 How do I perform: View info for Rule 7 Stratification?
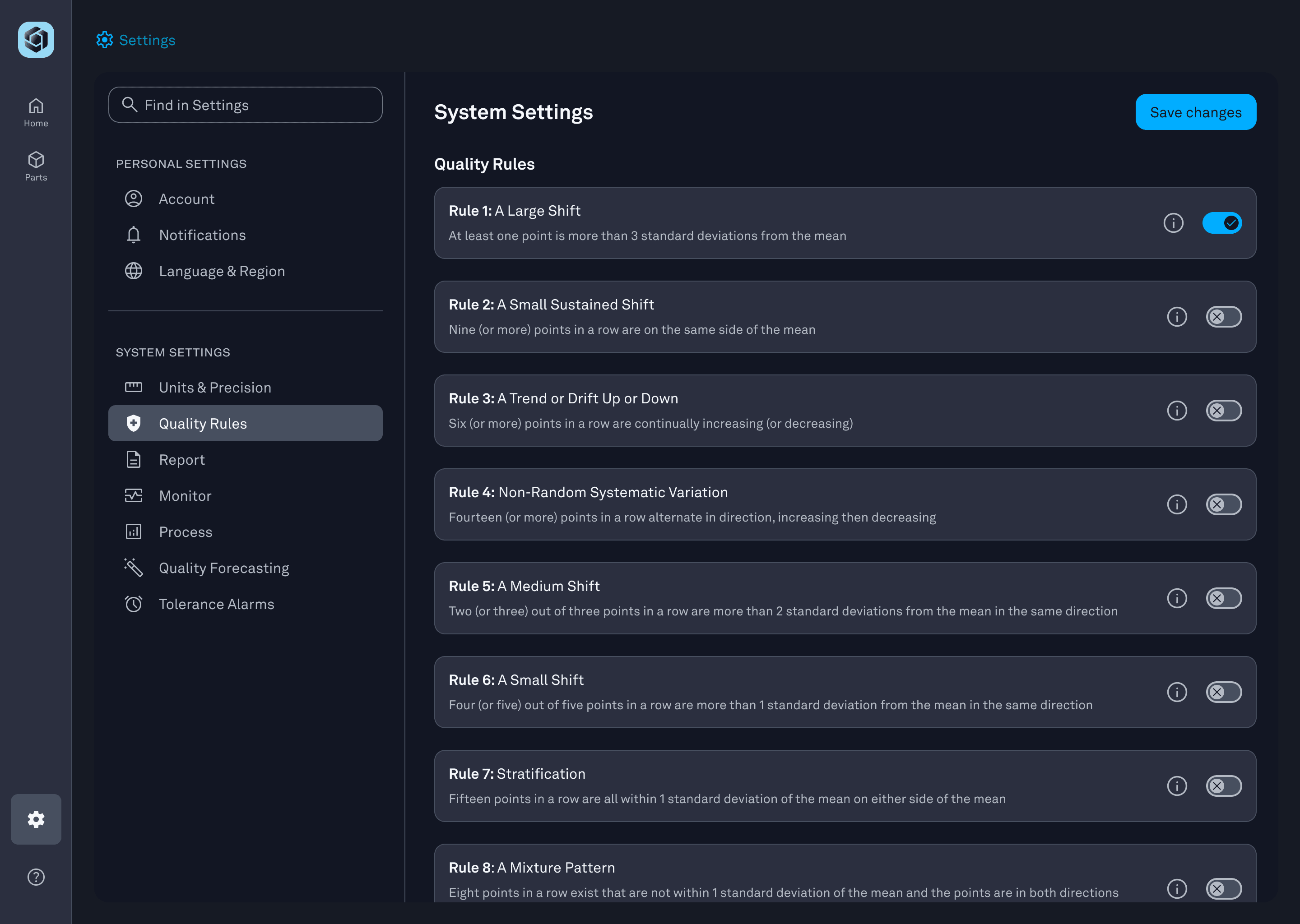pos(1176,786)
